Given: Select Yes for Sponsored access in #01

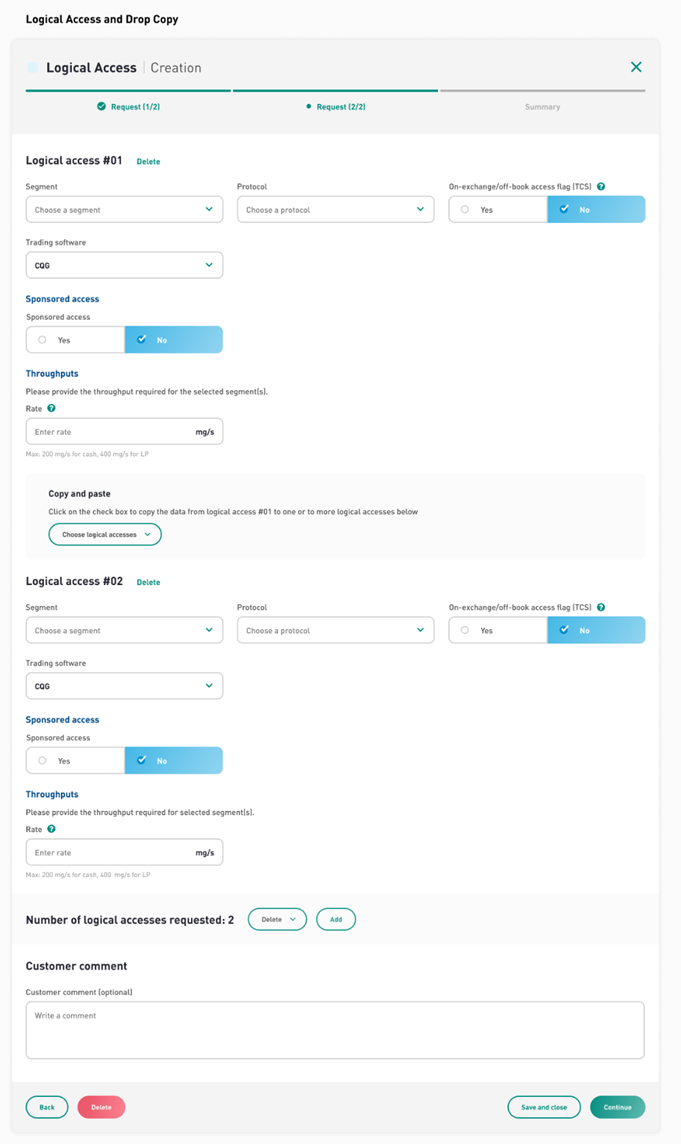Looking at the screenshot, I should tap(75, 340).
